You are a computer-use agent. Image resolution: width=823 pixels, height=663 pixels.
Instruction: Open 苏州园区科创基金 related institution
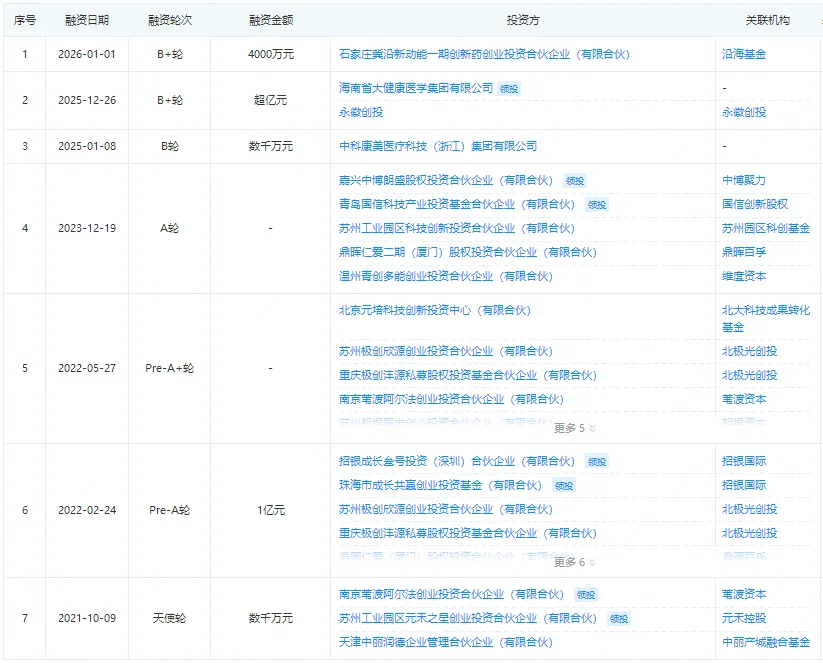pos(766,228)
